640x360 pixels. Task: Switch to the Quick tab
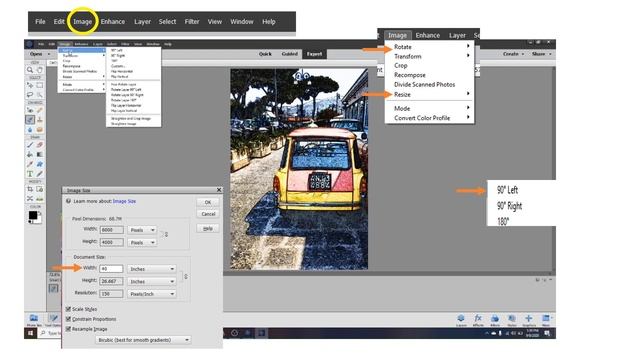(x=265, y=54)
